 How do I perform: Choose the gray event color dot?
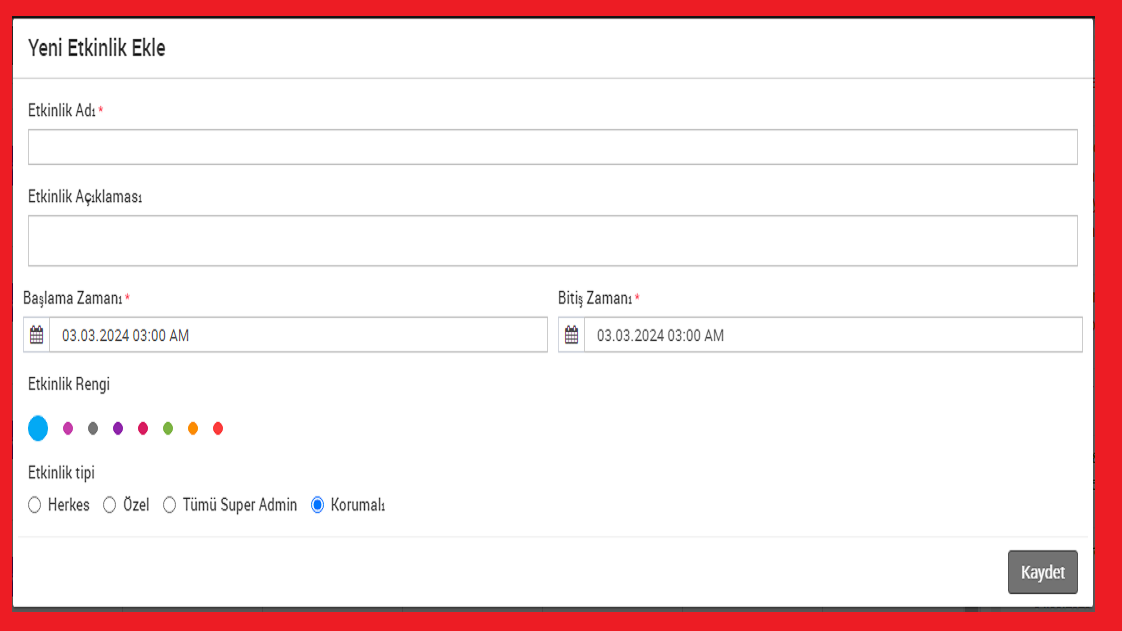(x=93, y=428)
